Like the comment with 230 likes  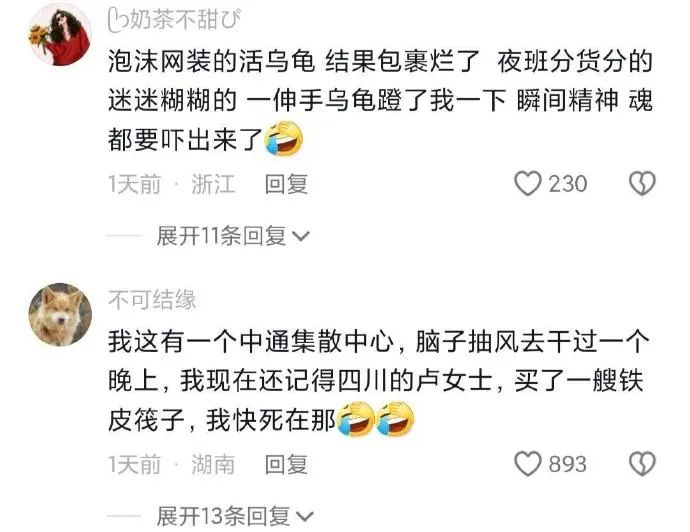coord(527,183)
